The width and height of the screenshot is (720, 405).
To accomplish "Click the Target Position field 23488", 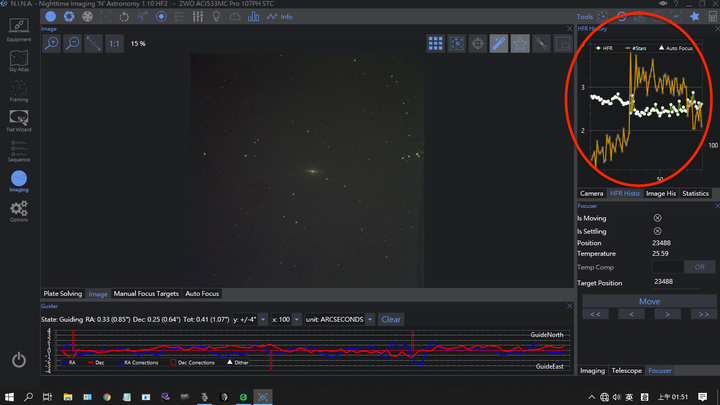I will (676, 282).
